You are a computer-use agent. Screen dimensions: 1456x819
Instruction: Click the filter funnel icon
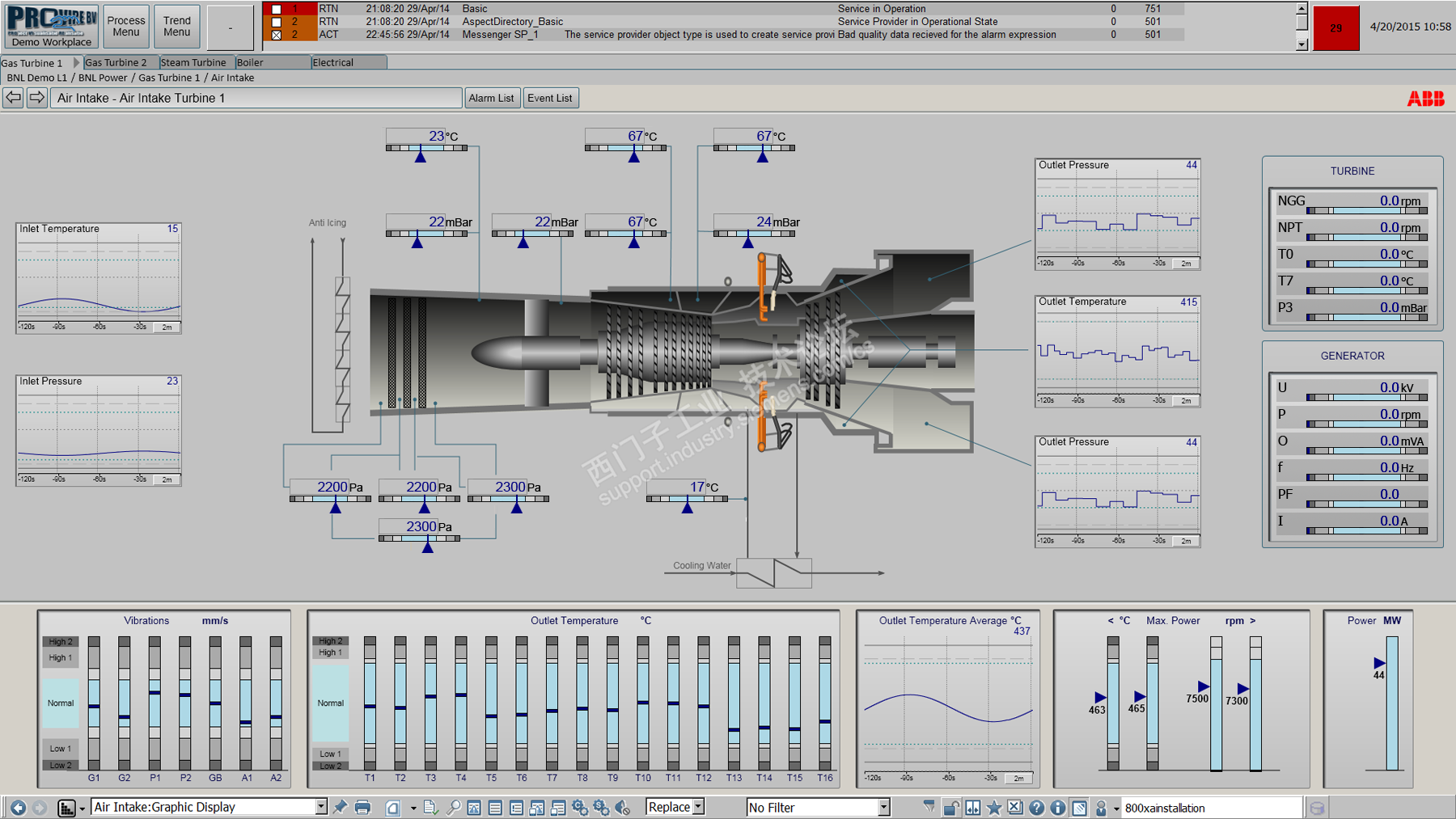point(929,807)
